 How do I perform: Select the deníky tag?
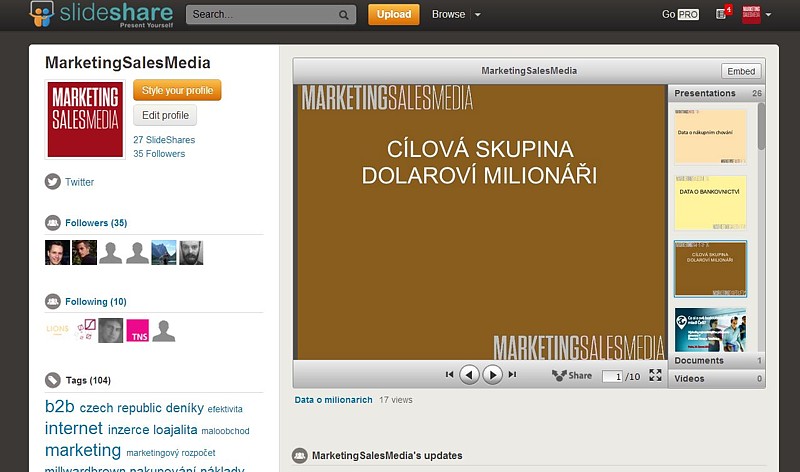tap(185, 408)
